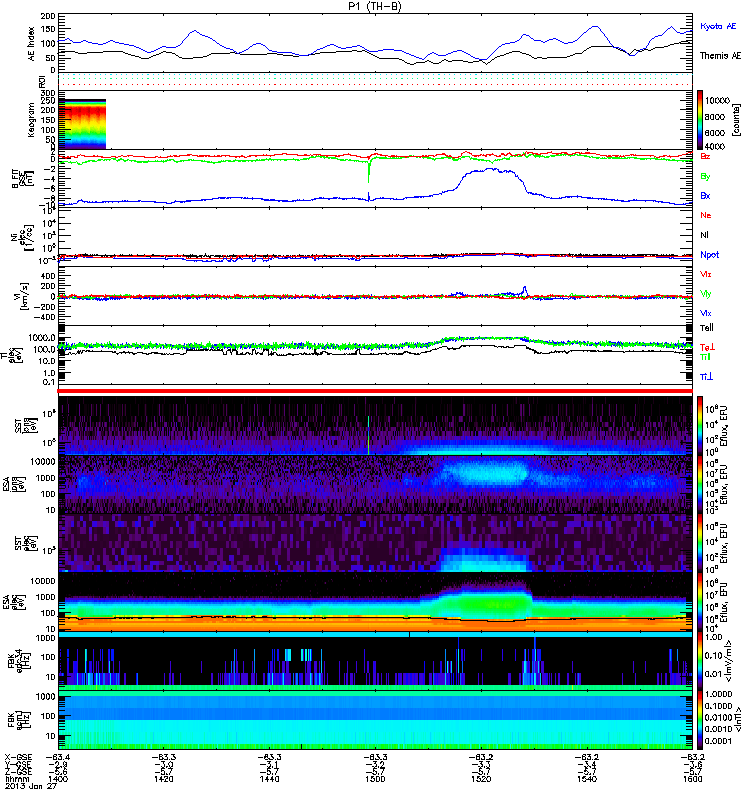Click the 1400 time axis label
Viewport: 750px width, 800px height.
point(58,779)
